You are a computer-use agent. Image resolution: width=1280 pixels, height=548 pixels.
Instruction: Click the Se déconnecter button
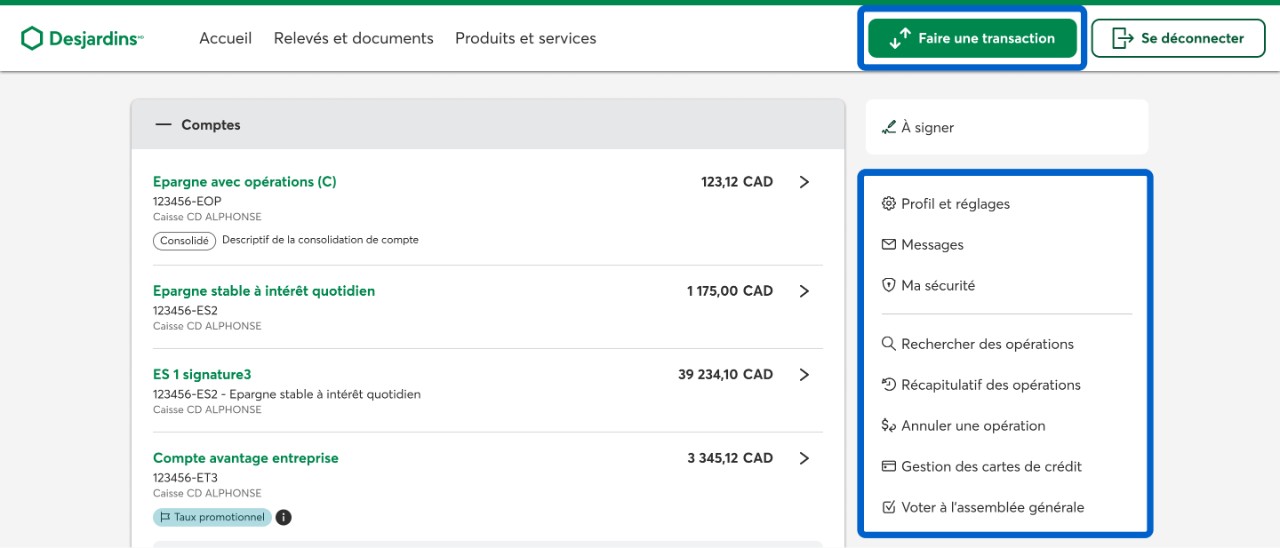(x=1178, y=38)
